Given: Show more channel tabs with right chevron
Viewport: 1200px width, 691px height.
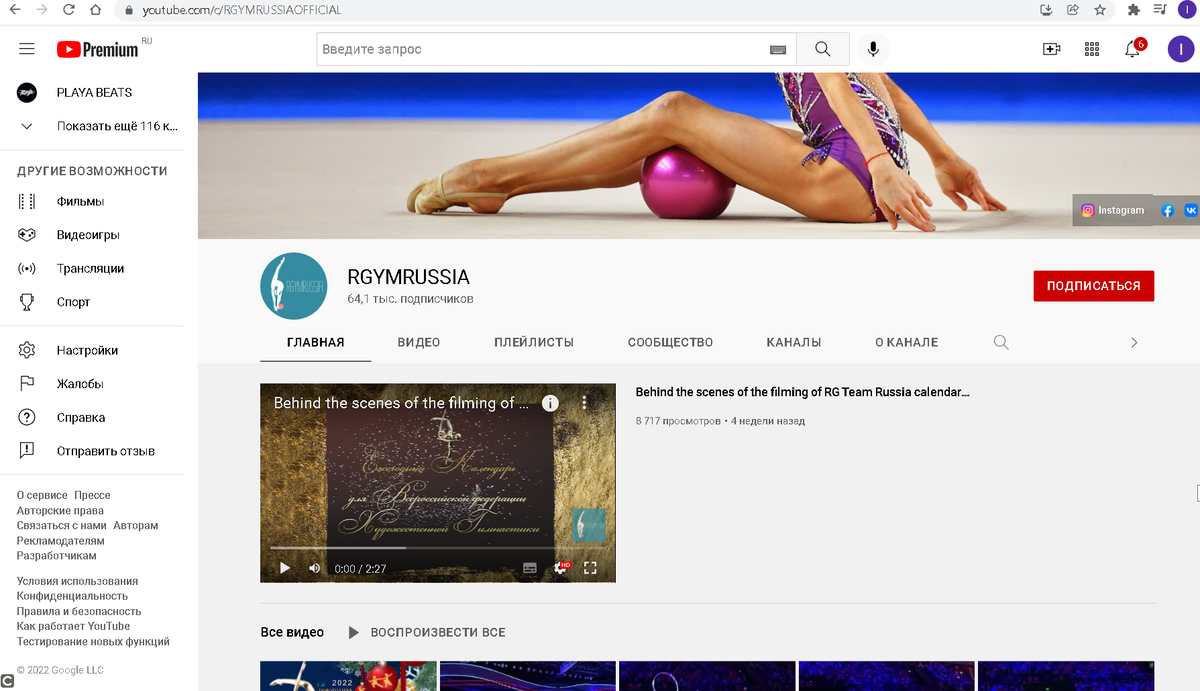Looking at the screenshot, I should 1134,342.
